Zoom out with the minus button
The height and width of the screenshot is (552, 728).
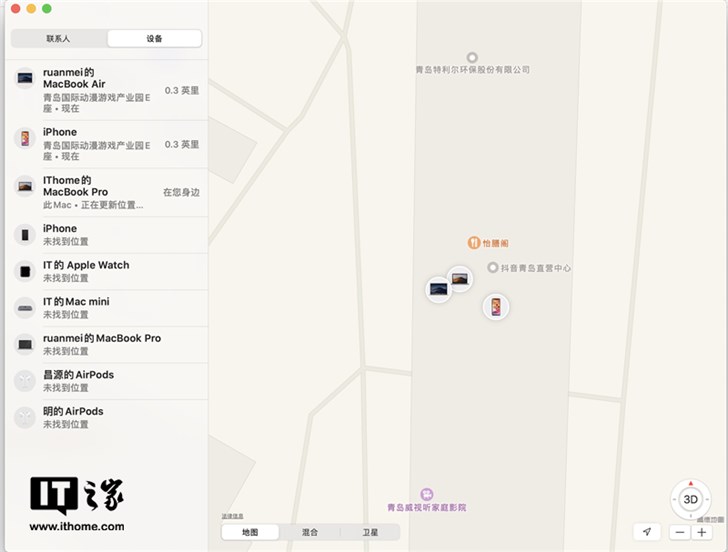(680, 532)
